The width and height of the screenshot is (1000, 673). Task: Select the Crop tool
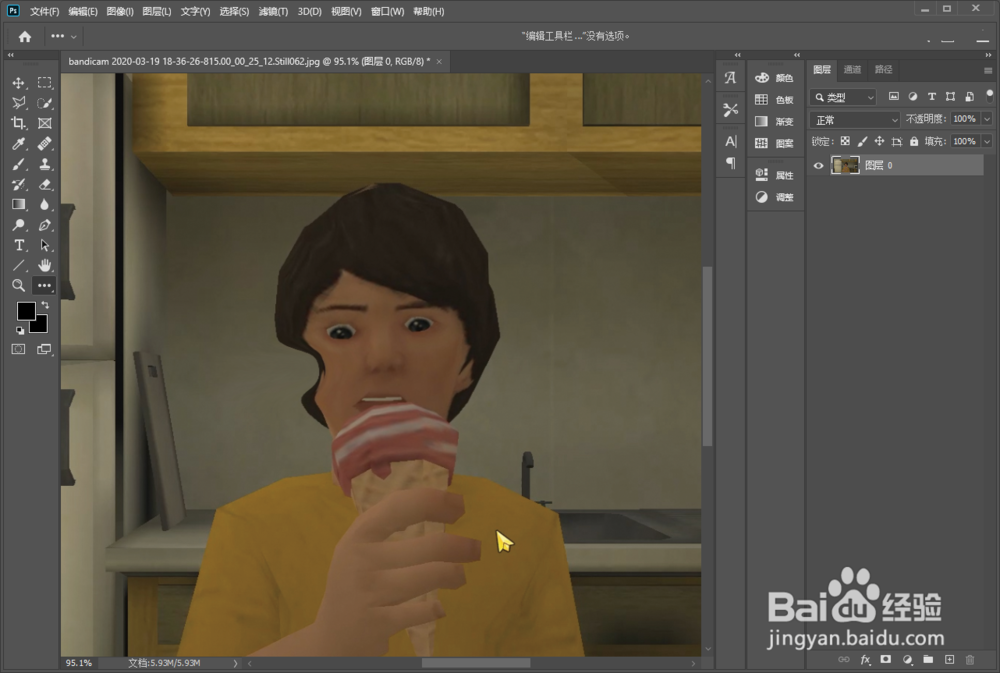coord(18,123)
